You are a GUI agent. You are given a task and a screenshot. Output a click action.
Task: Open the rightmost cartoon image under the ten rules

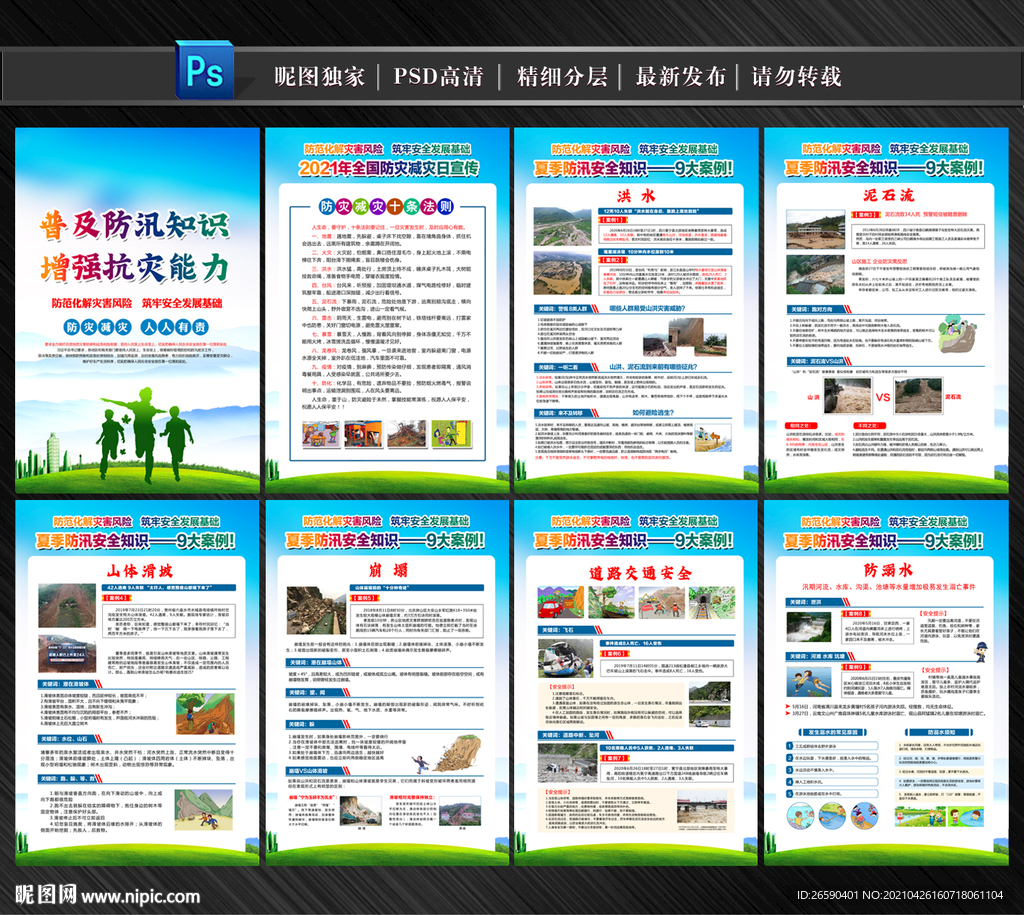point(451,434)
